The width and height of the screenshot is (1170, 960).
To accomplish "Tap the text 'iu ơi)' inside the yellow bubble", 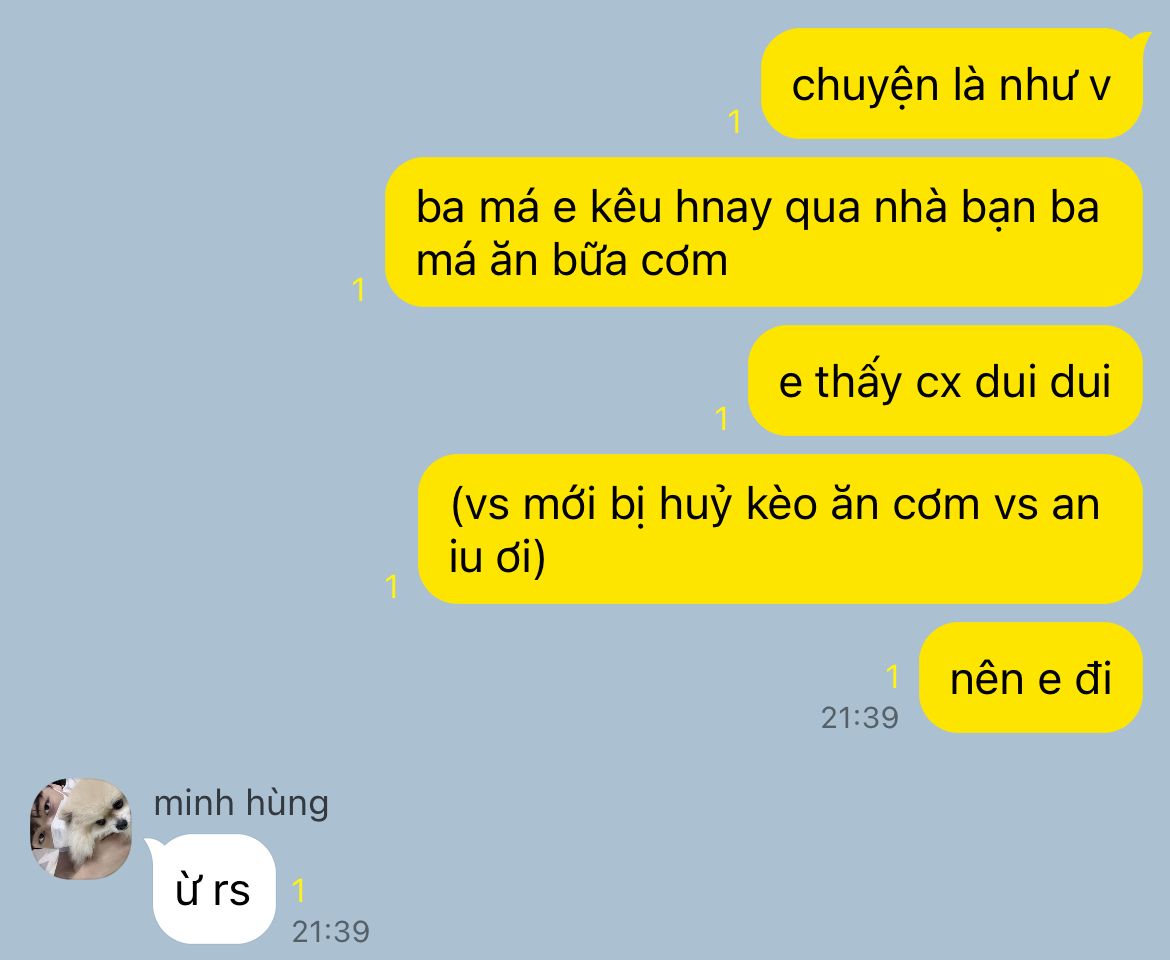I will [498, 557].
